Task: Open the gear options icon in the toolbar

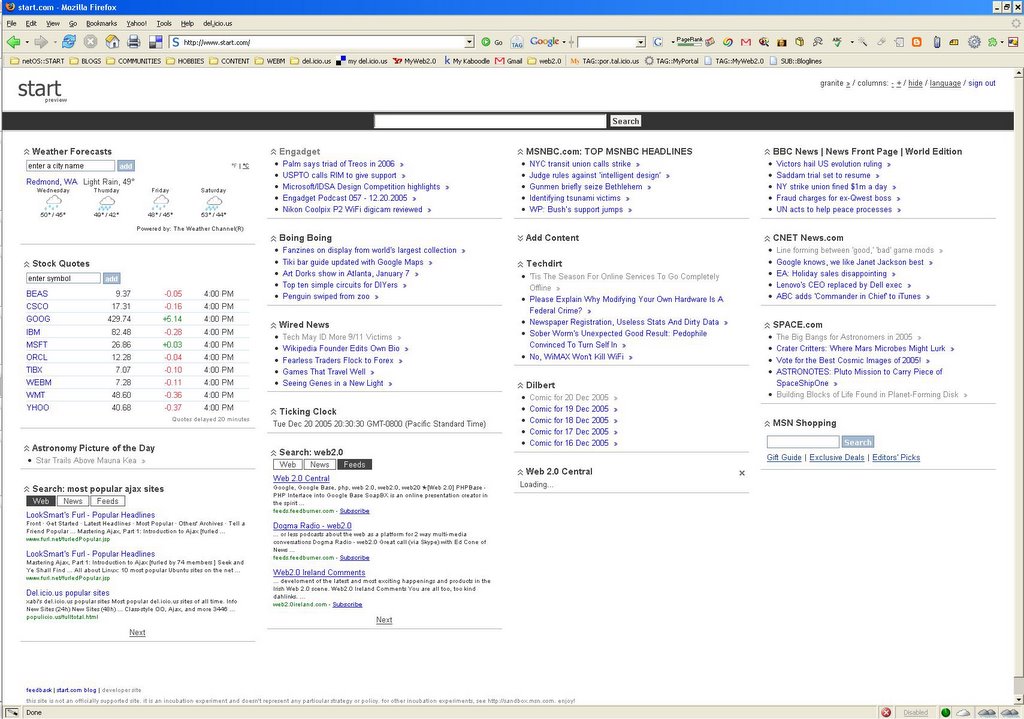Action: click(974, 42)
